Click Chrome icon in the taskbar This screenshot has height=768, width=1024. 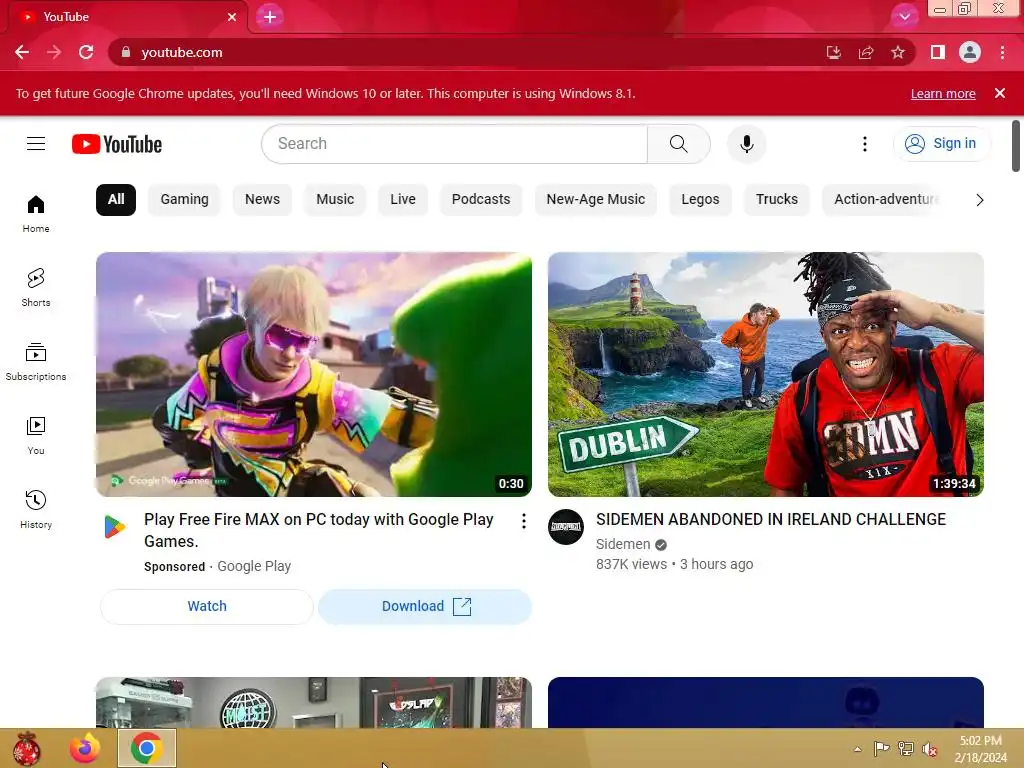(147, 748)
